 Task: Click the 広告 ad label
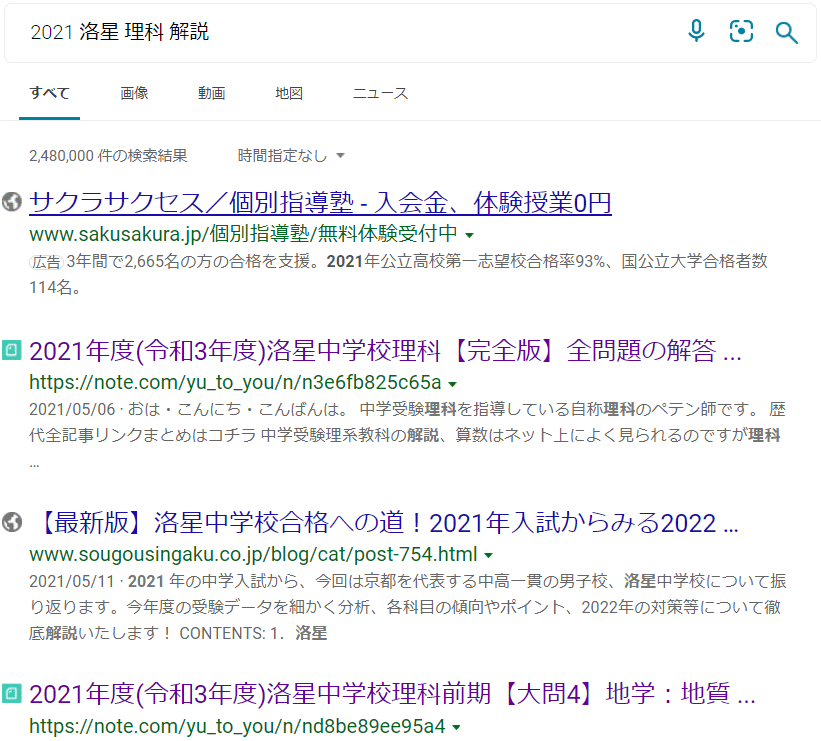coord(46,262)
